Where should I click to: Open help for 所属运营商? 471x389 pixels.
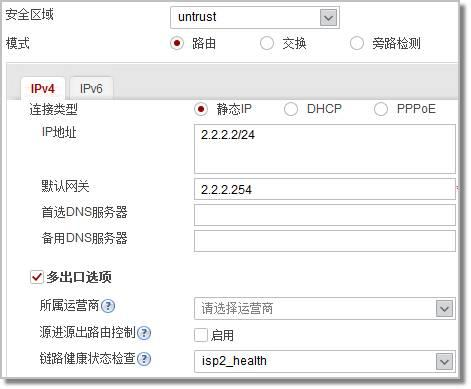[x=108, y=306]
